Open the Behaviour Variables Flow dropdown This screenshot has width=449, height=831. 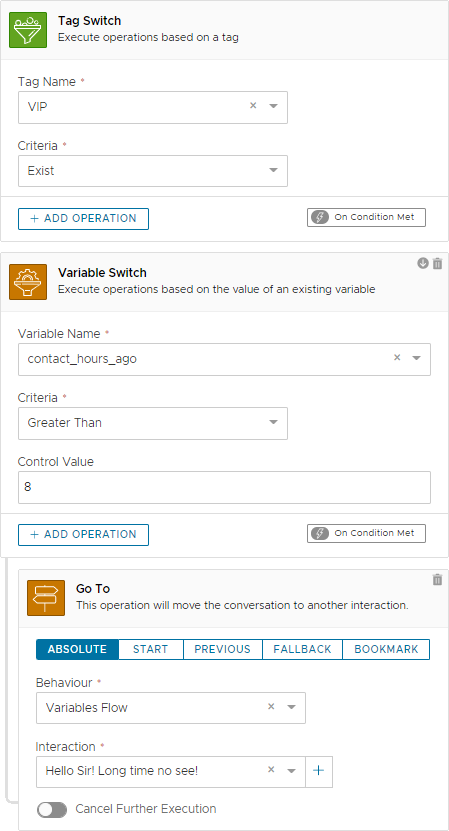pyautogui.click(x=291, y=707)
